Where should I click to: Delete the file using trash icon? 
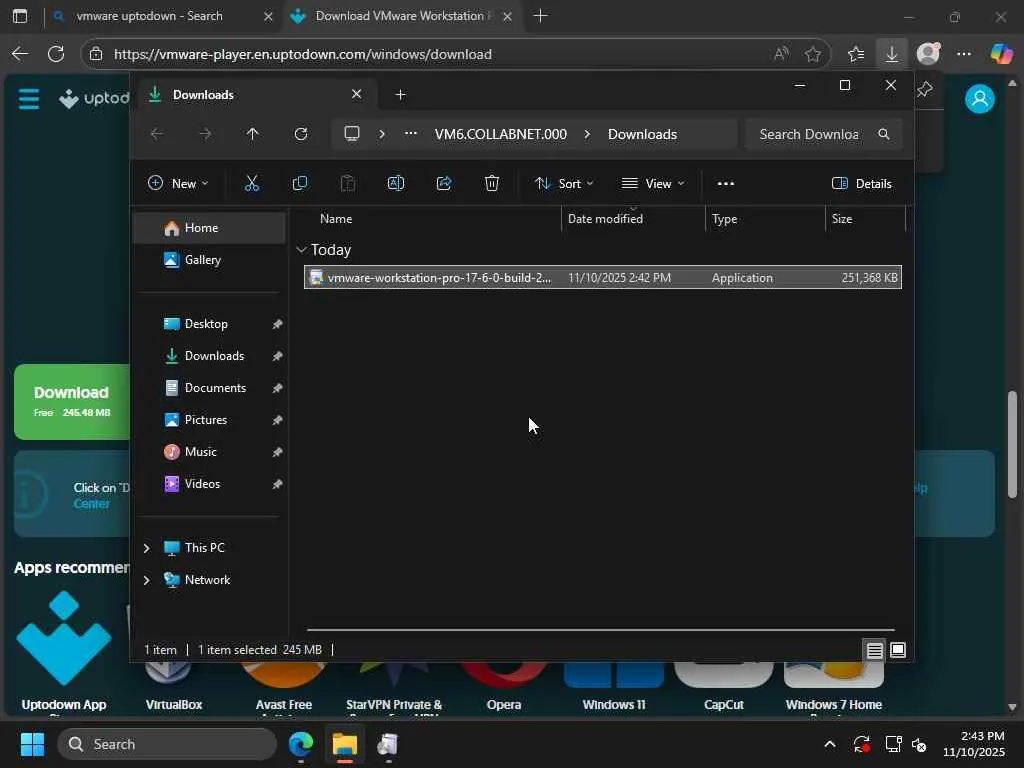point(492,184)
